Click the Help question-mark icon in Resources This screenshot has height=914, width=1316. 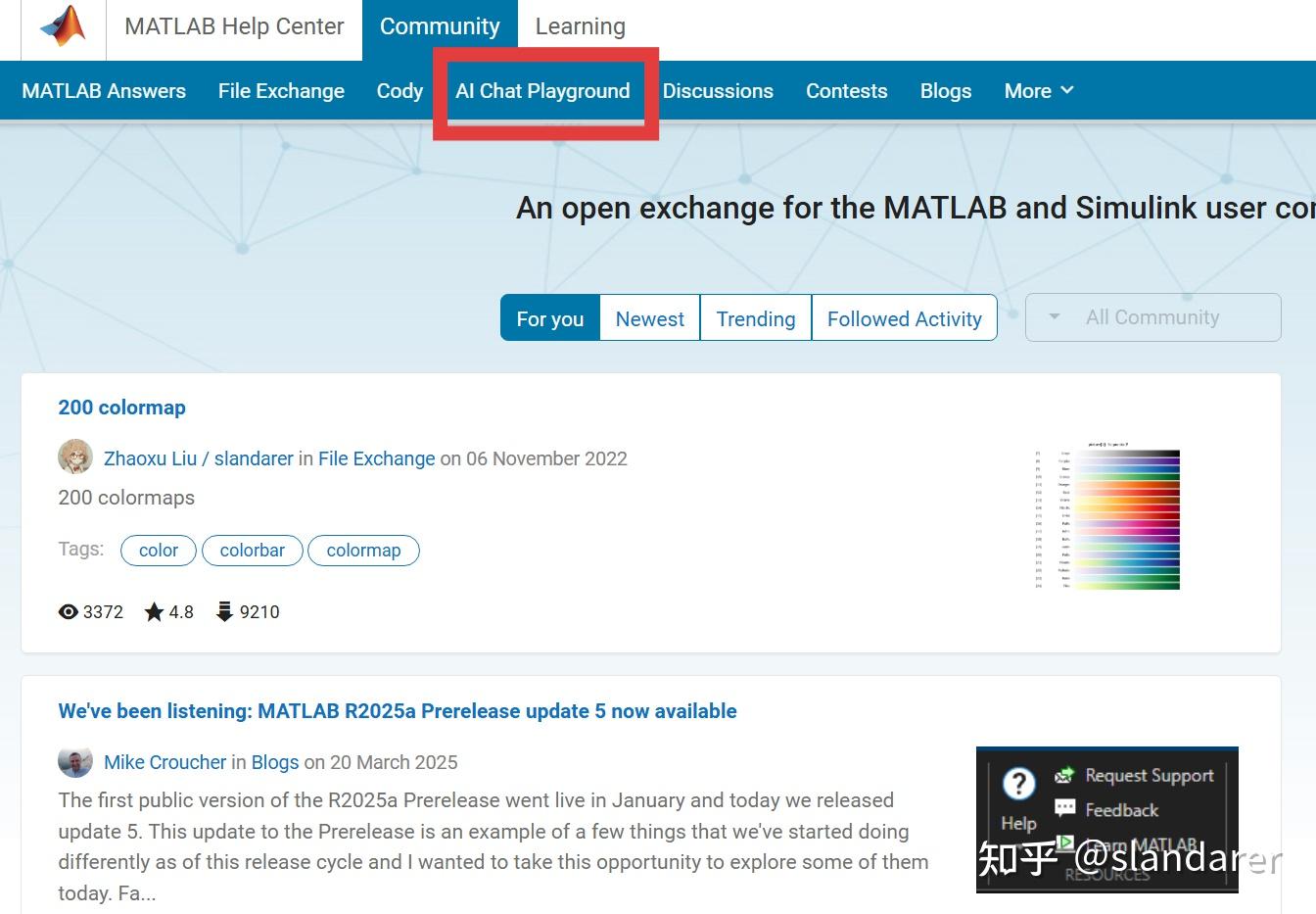click(1017, 784)
